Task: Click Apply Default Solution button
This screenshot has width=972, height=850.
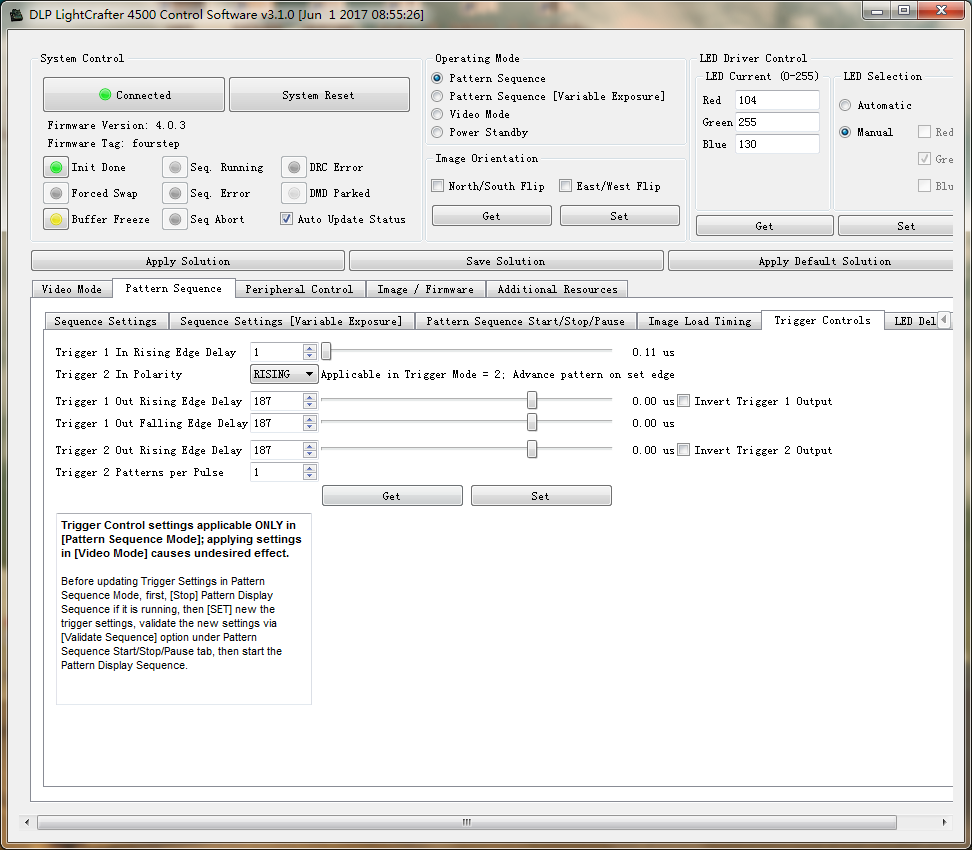Action: [x=811, y=261]
